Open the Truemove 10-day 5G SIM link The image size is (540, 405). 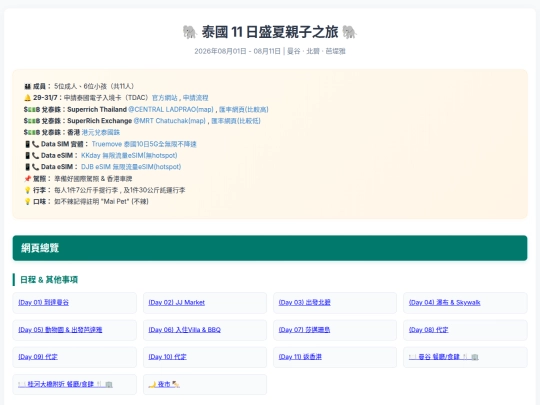pyautogui.click(x=144, y=144)
